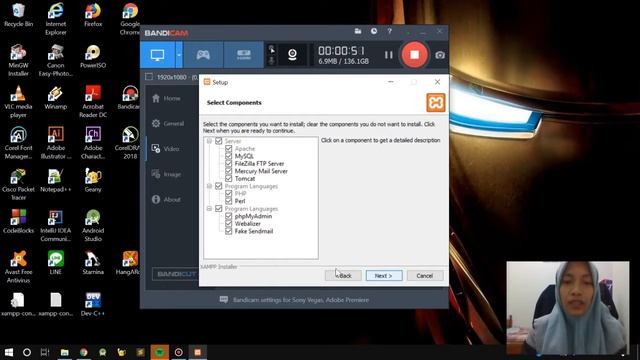Image resolution: width=640 pixels, height=360 pixels.
Task: Uncheck Mercury Mail Server component
Action: (x=229, y=171)
